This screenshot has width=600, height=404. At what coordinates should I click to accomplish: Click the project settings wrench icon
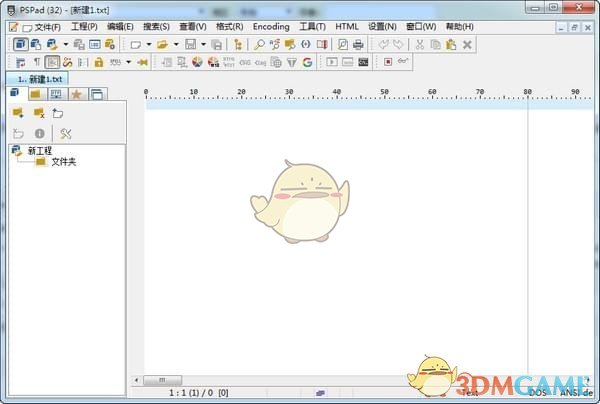65,134
